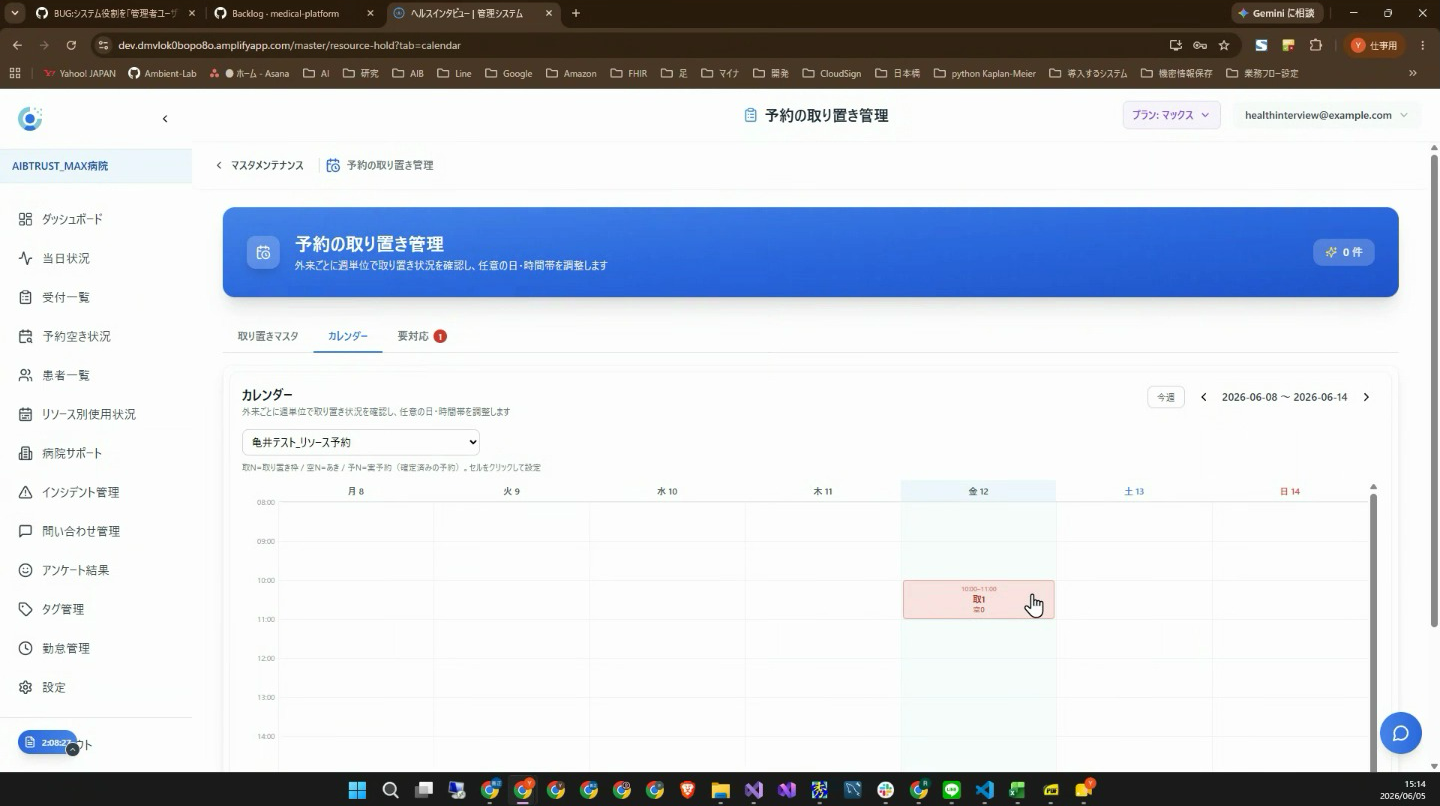Click the 日 14 column header
1440x806 pixels.
pyautogui.click(x=1290, y=491)
